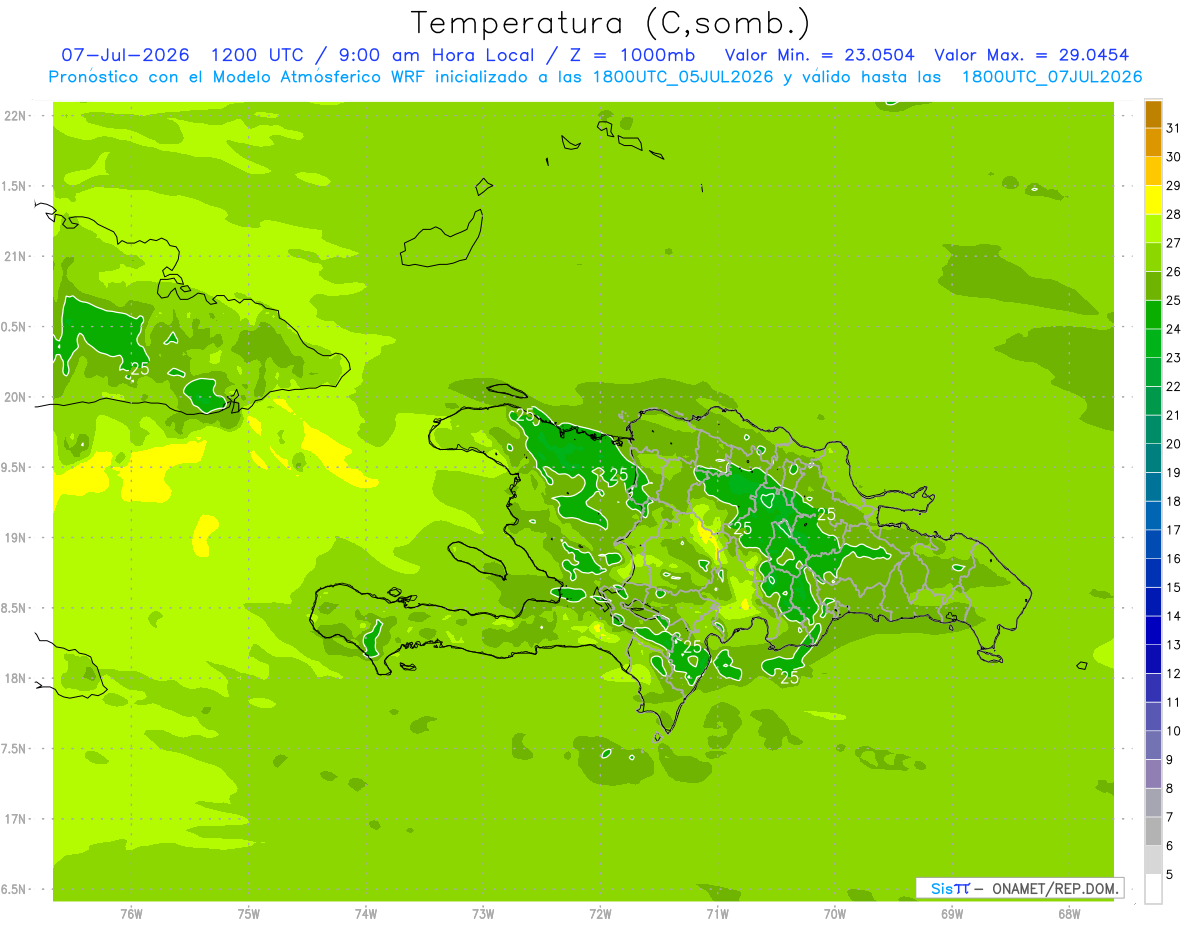Click the 25 contour label over Cuba
Image resolution: width=1200 pixels, height=927 pixels.
pos(140,368)
